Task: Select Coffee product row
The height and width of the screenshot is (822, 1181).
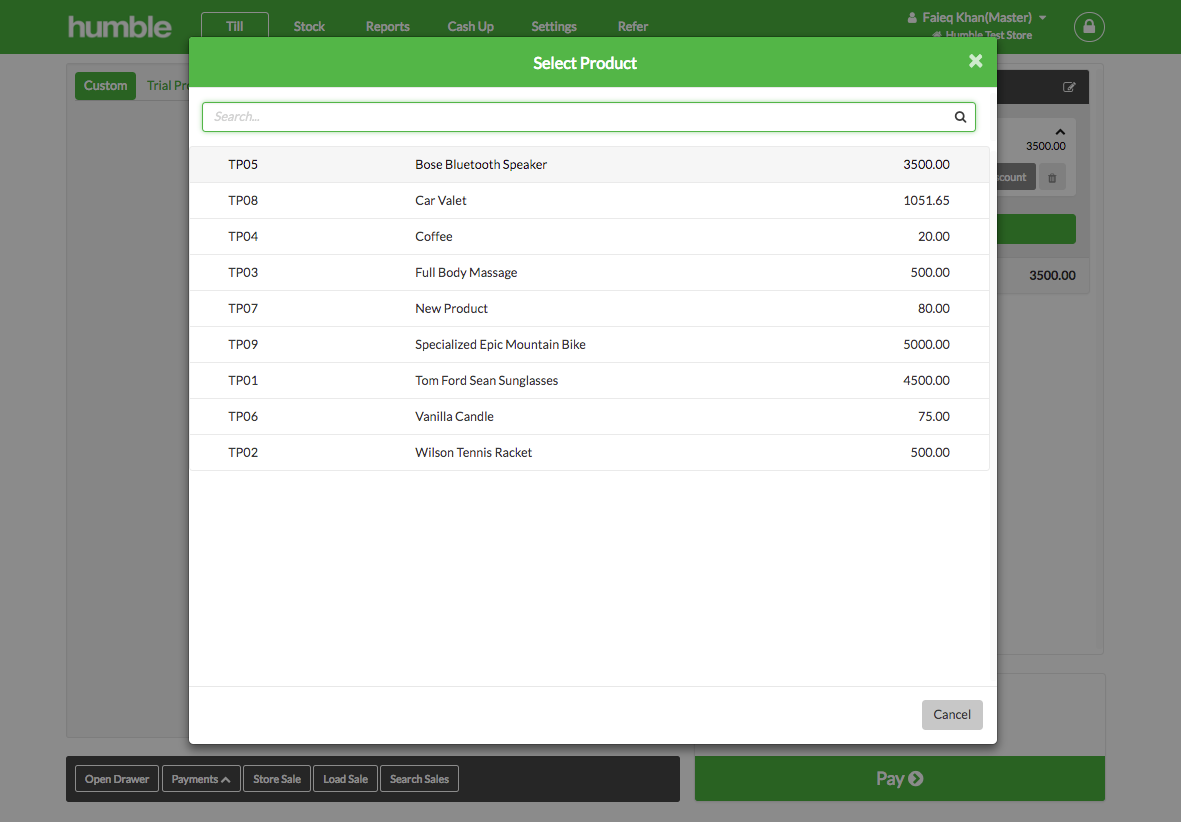Action: [589, 237]
